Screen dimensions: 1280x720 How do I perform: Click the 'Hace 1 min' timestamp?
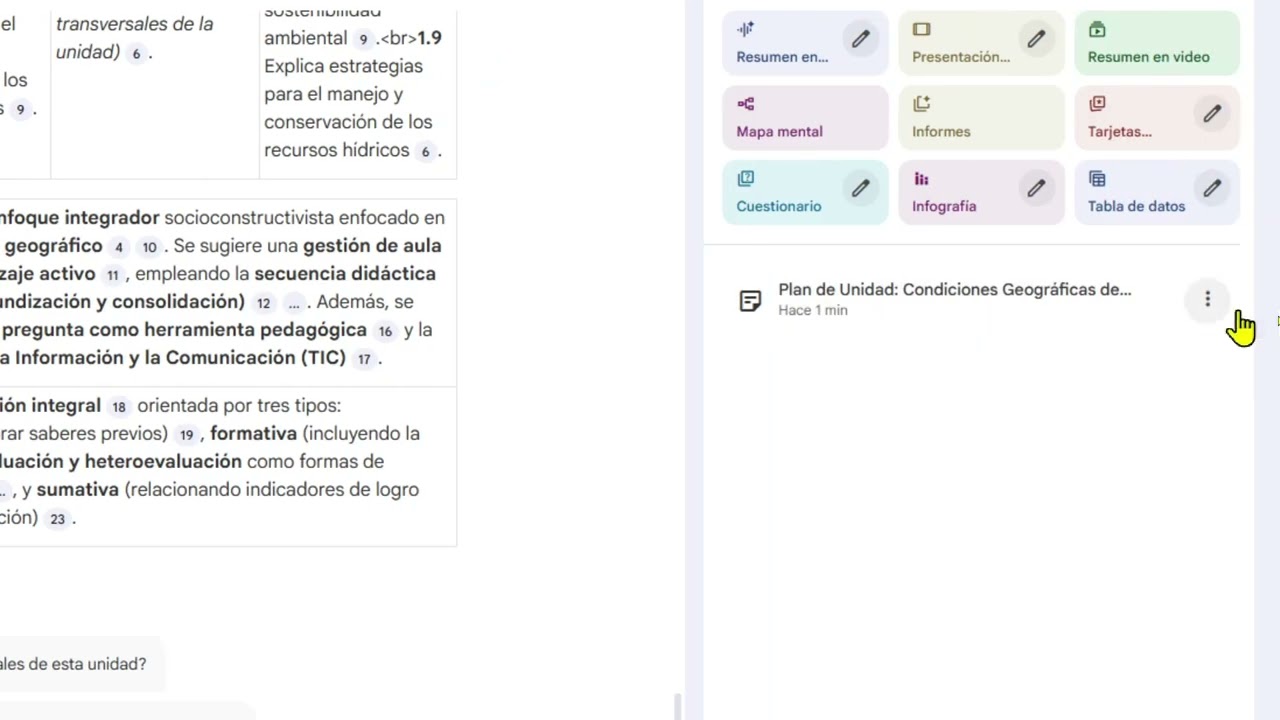point(813,311)
